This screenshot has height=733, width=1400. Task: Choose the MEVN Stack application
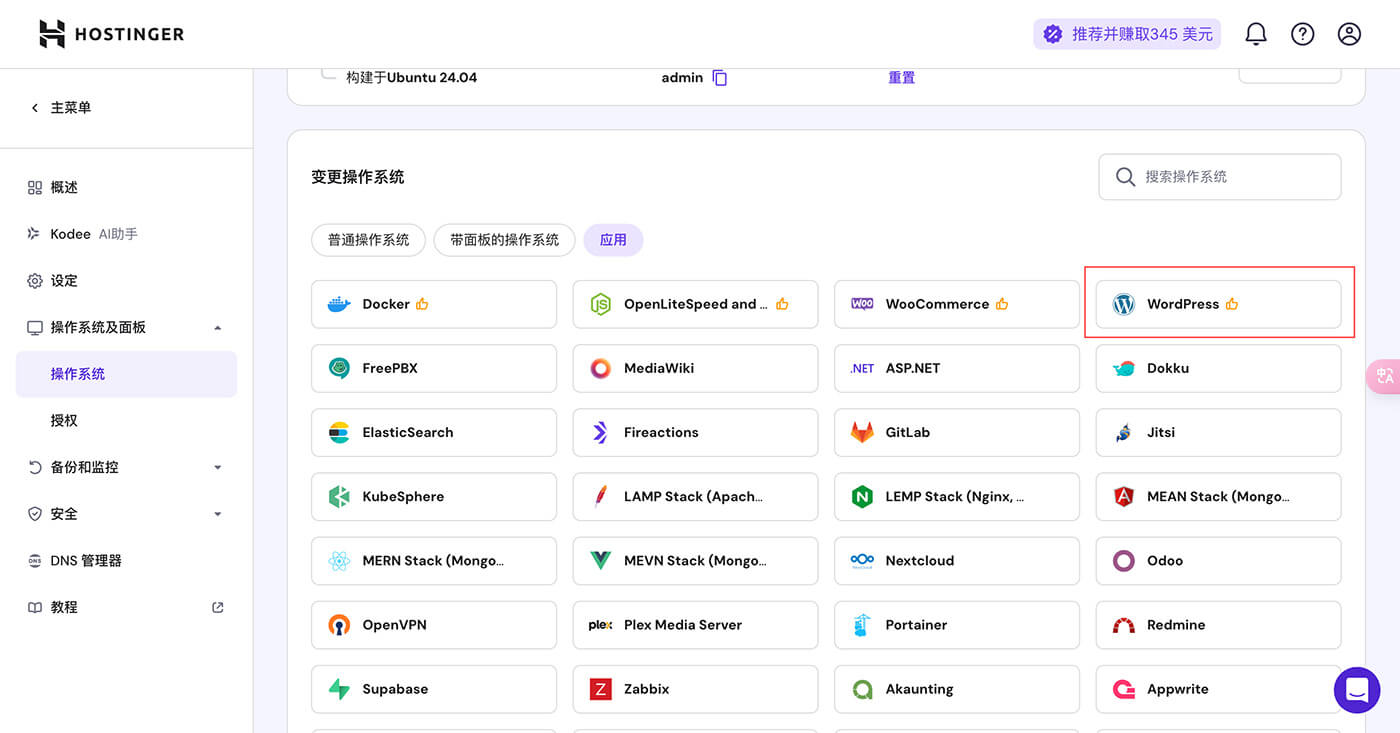point(695,560)
